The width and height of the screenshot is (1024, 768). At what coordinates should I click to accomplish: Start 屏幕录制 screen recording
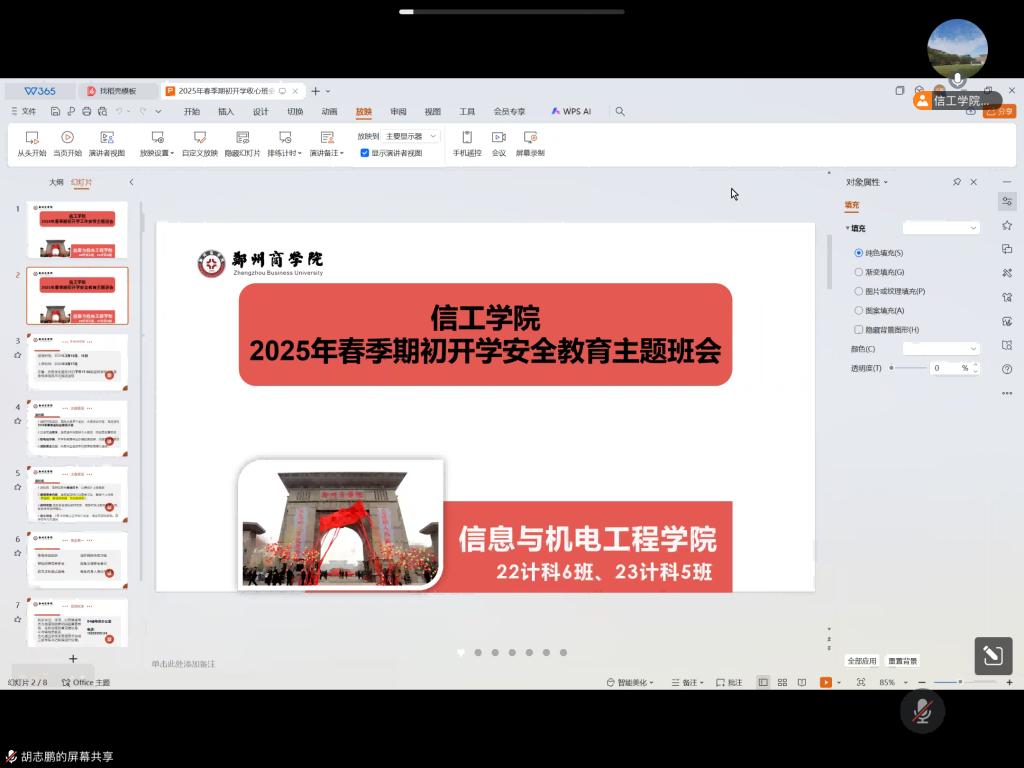coord(530,138)
